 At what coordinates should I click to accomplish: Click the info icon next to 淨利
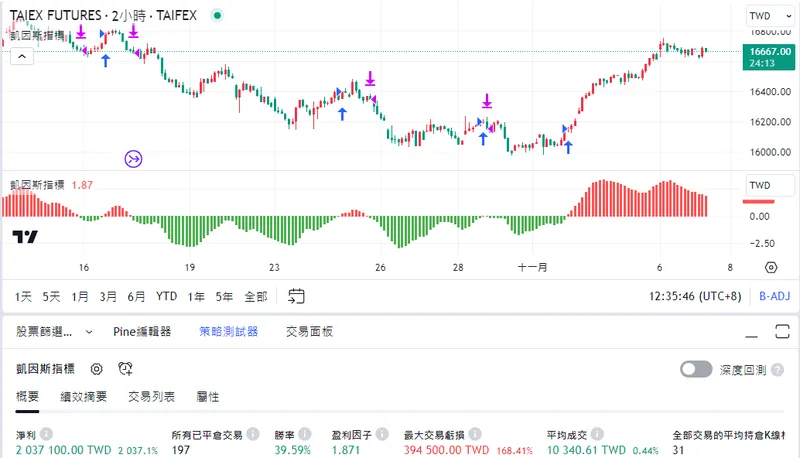(x=46, y=435)
